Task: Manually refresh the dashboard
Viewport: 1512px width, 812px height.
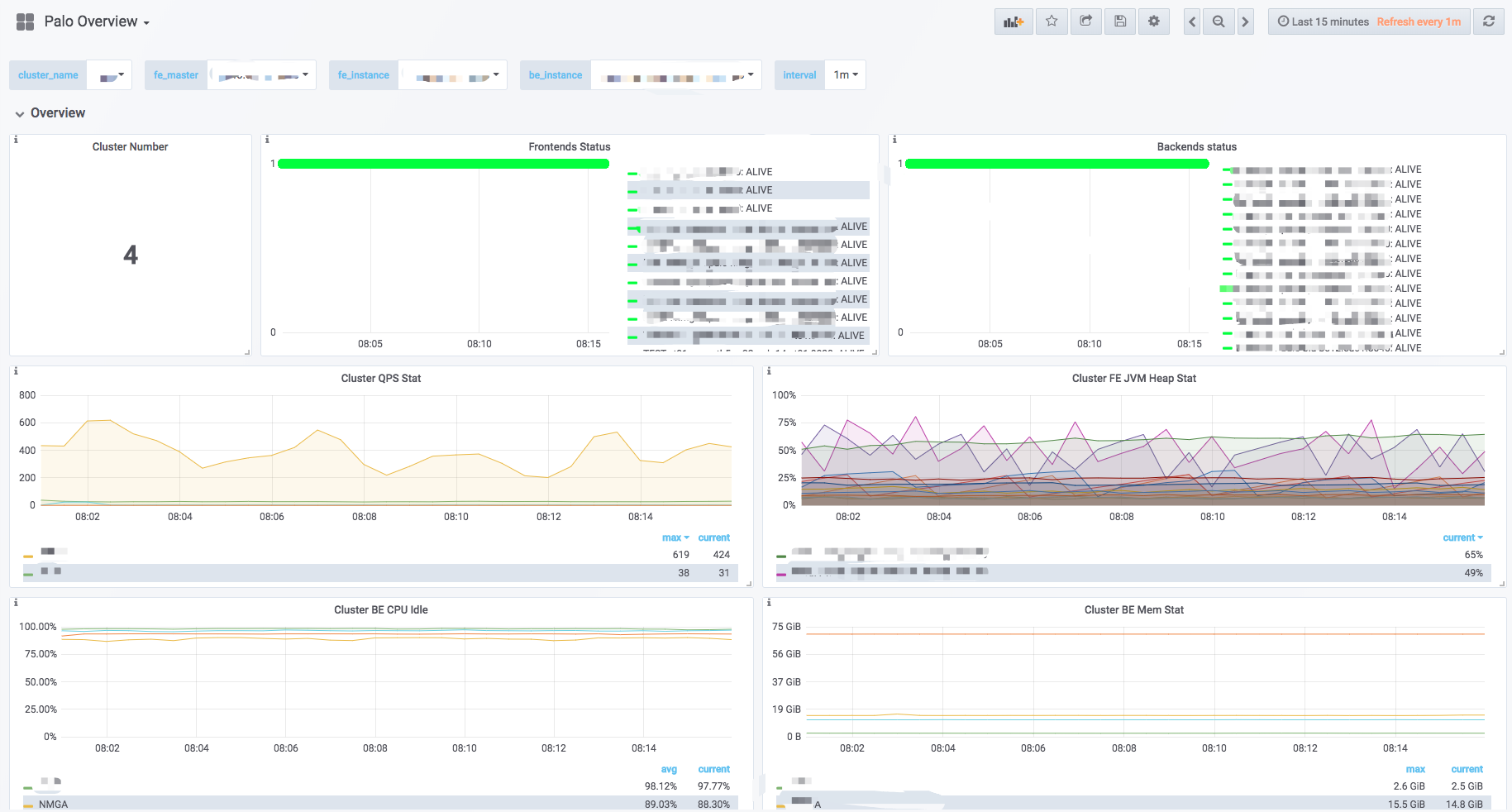Action: [1488, 21]
